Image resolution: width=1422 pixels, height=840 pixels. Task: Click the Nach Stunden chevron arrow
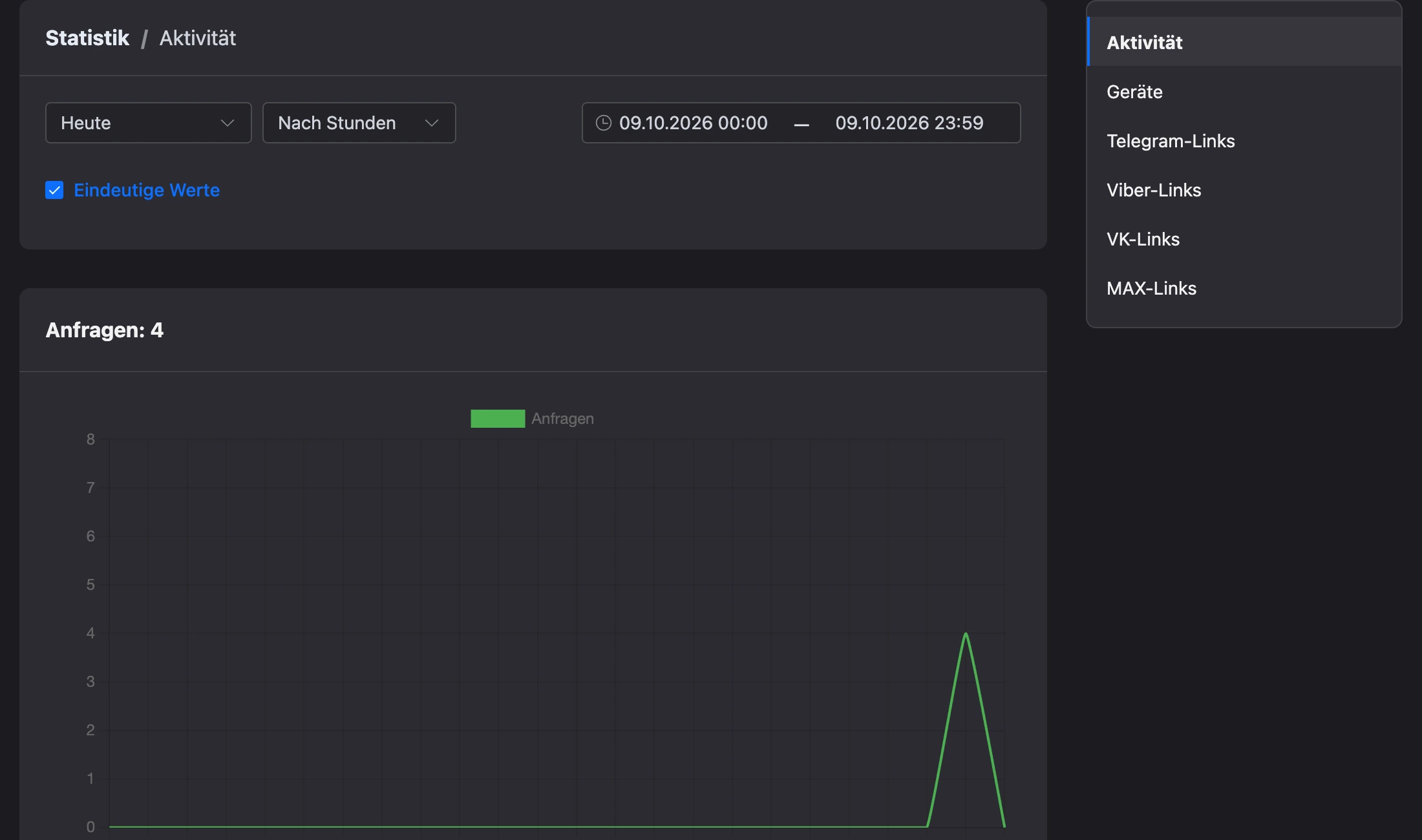tap(432, 123)
